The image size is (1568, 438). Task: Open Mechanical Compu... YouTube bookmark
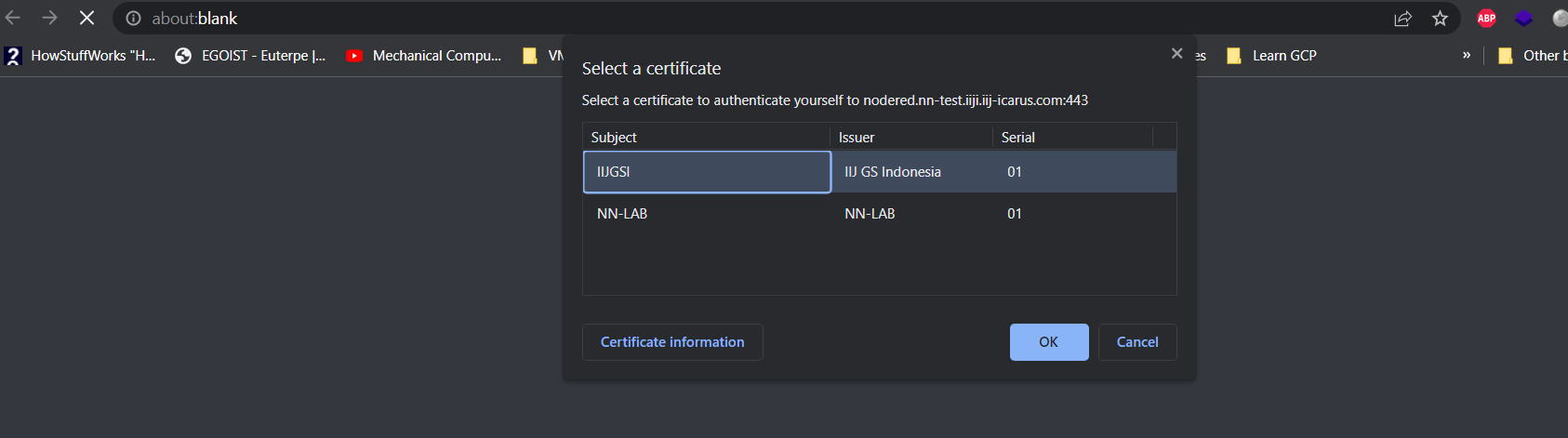tap(424, 56)
